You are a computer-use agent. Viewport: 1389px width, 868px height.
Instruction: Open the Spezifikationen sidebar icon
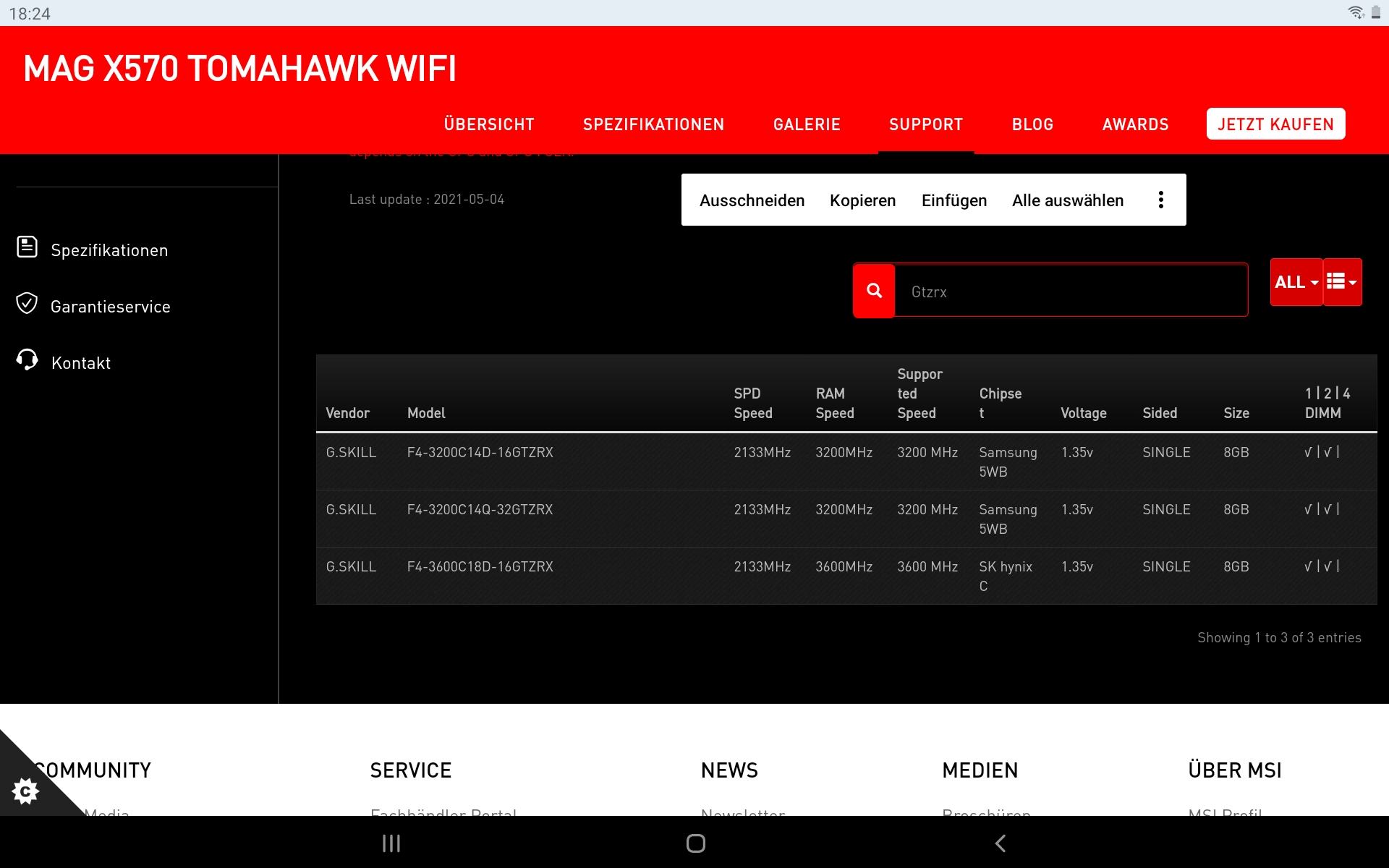(27, 247)
